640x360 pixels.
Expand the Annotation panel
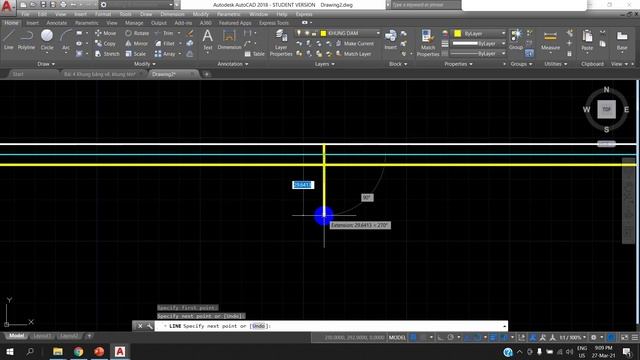click(233, 64)
